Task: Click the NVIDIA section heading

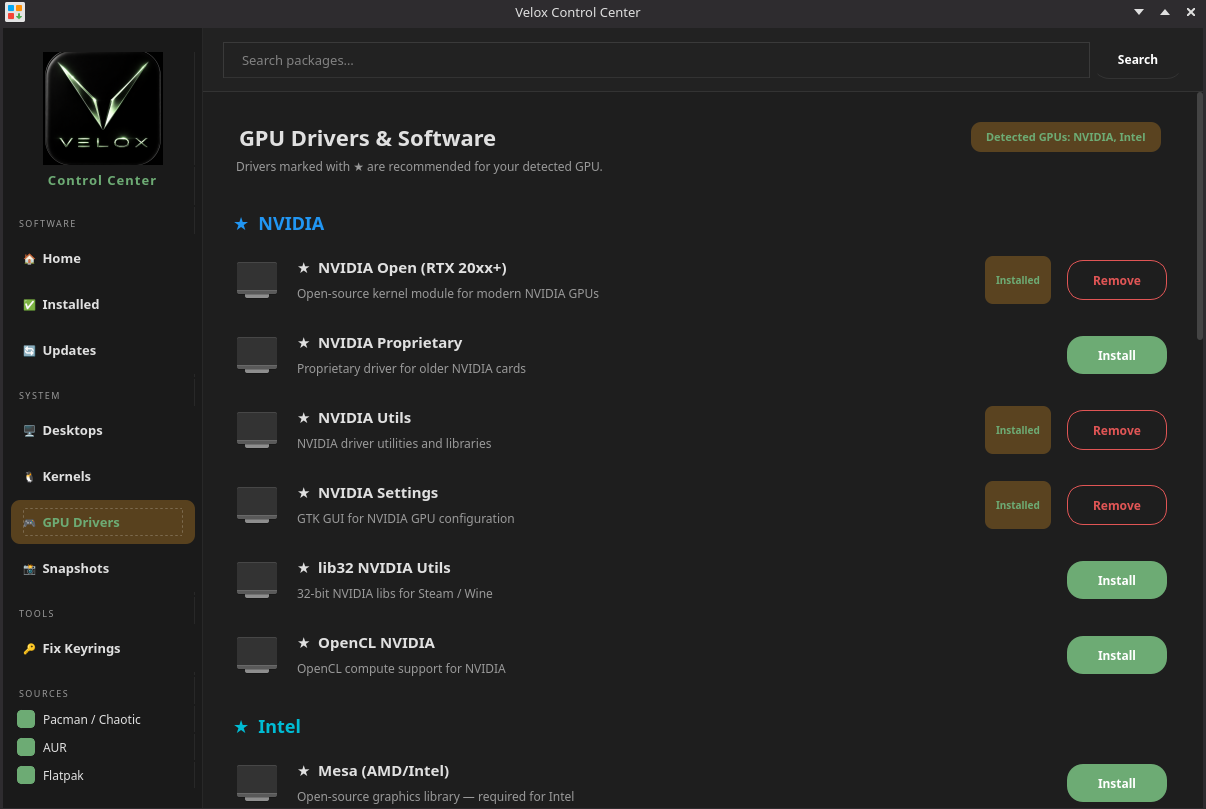Action: (291, 224)
